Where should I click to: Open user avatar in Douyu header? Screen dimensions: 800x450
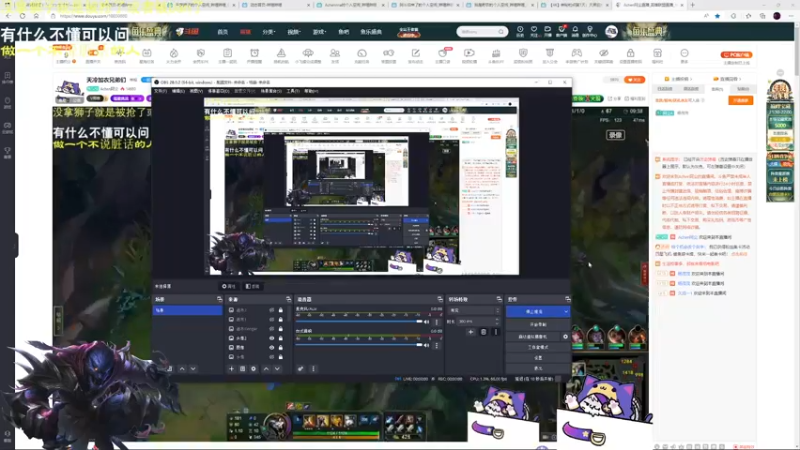[611, 32]
